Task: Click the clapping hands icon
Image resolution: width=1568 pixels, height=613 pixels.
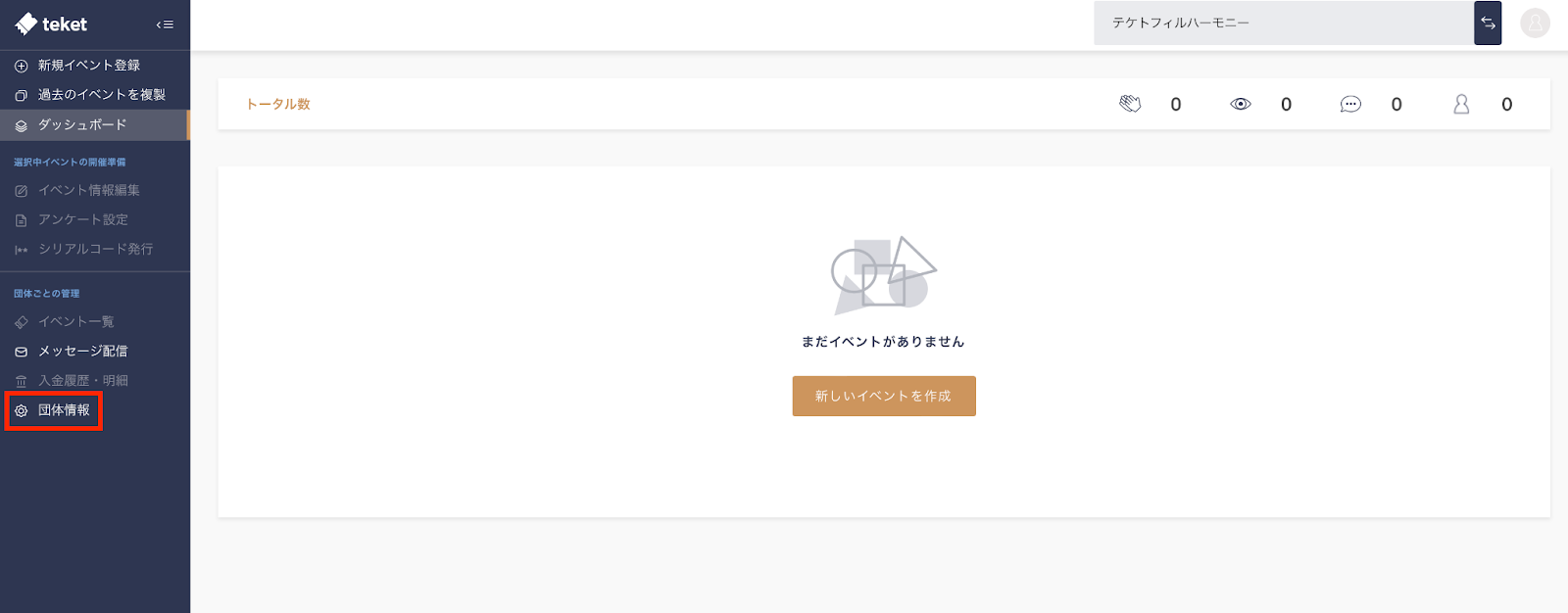Action: point(1130,104)
